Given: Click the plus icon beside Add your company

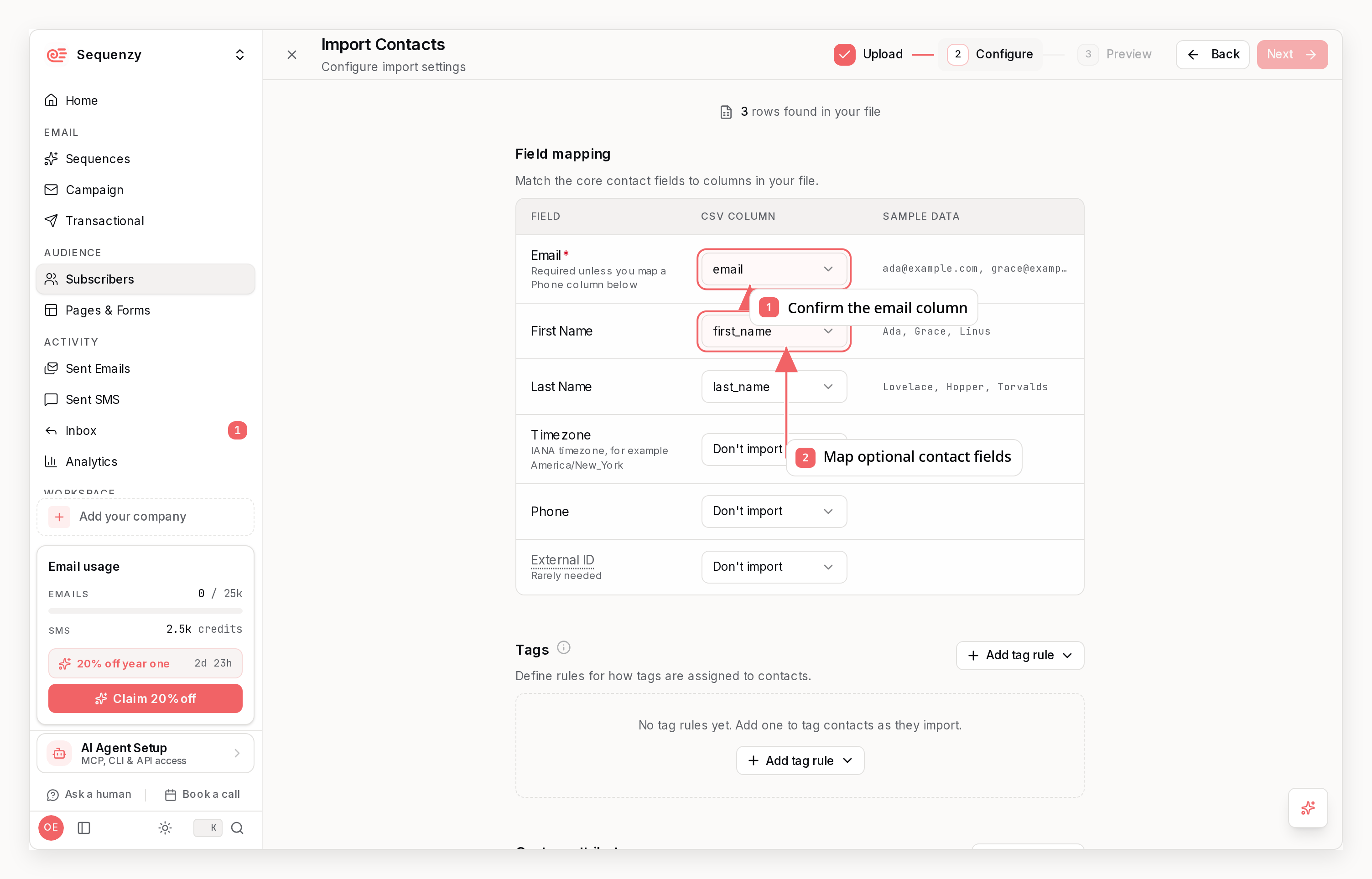Looking at the screenshot, I should tap(59, 517).
